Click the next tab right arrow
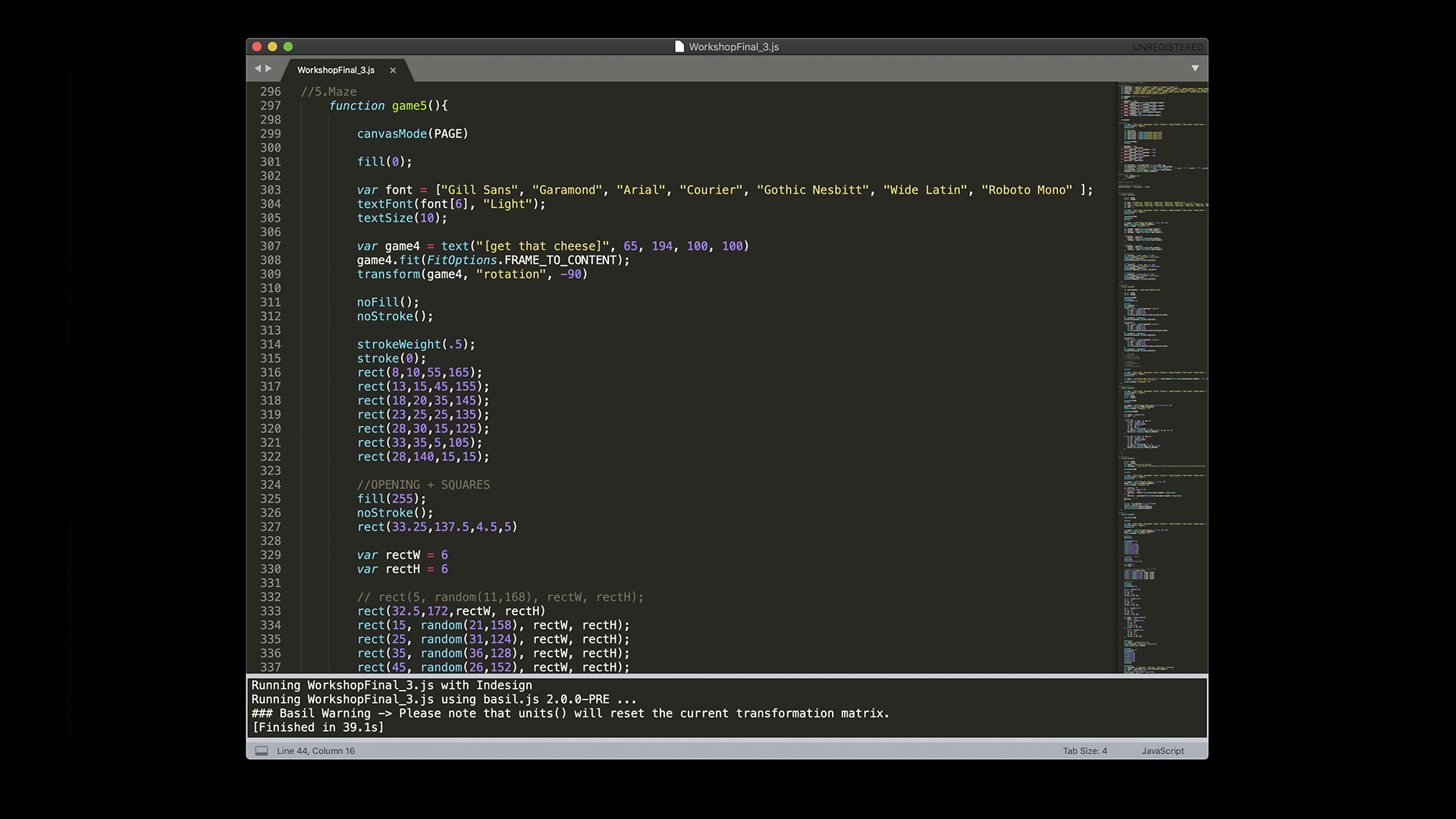The image size is (1456, 819). click(x=268, y=69)
